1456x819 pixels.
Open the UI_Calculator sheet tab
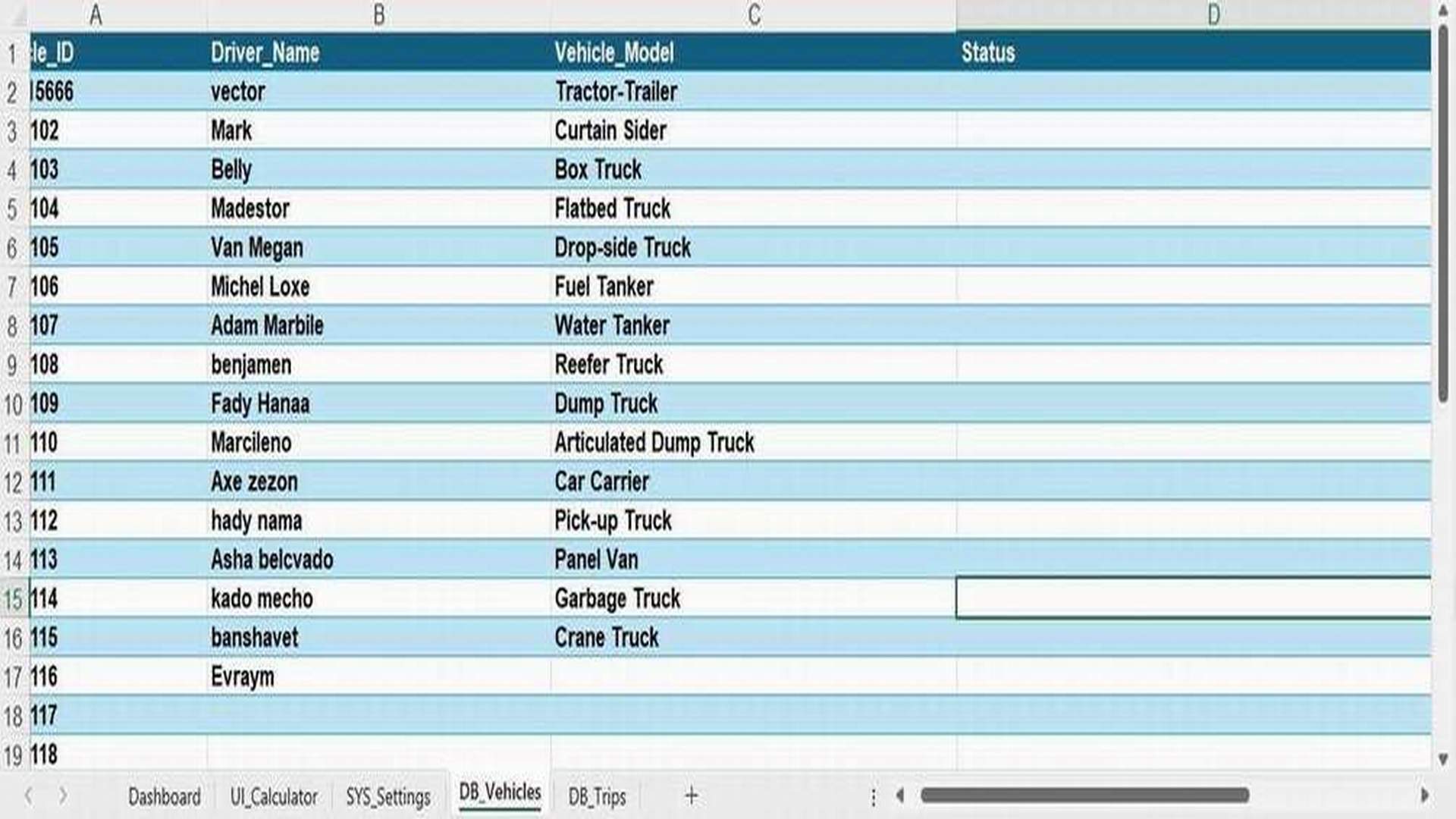pos(274,797)
